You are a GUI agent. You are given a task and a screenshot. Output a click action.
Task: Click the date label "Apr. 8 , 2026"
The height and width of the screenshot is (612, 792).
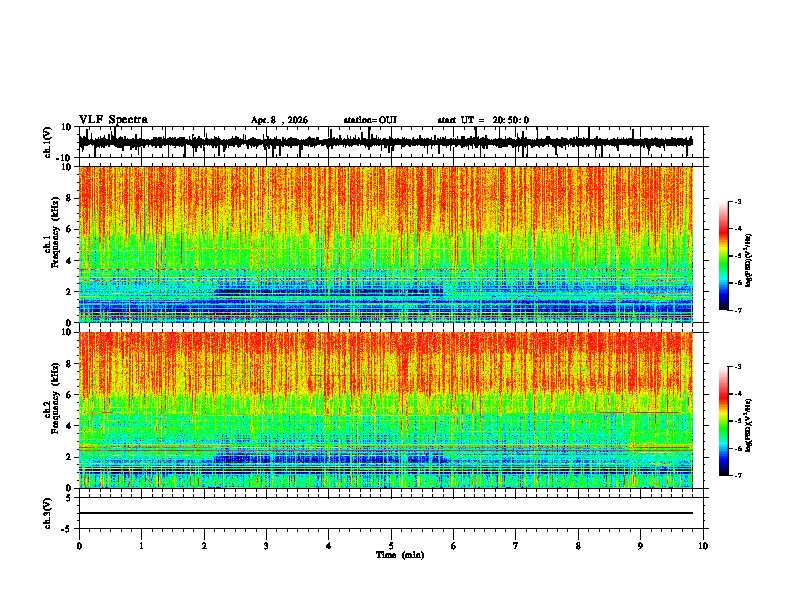(279, 120)
